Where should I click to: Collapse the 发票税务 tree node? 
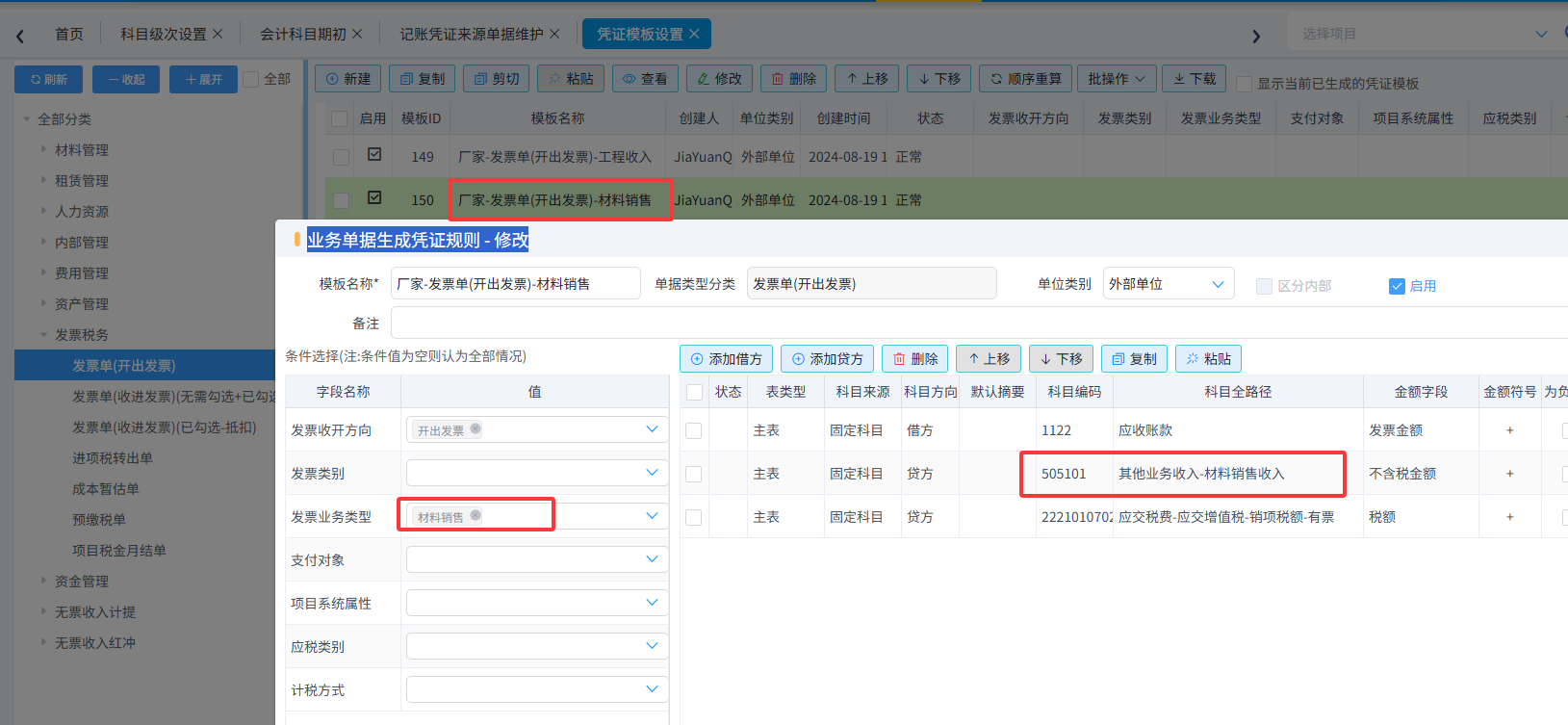pos(43,335)
